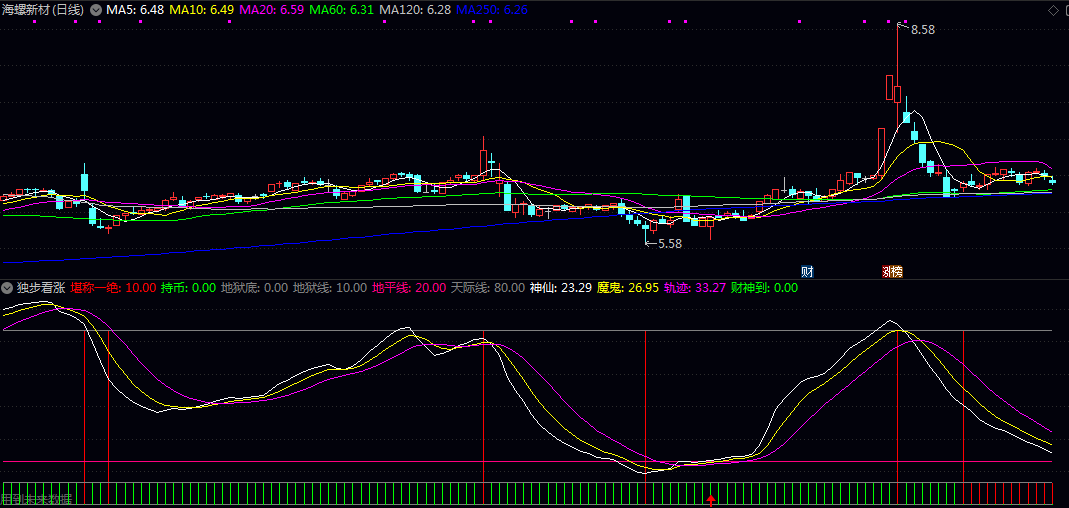
Task: Click the diamond icon in top-right corner
Action: [x=1052, y=10]
